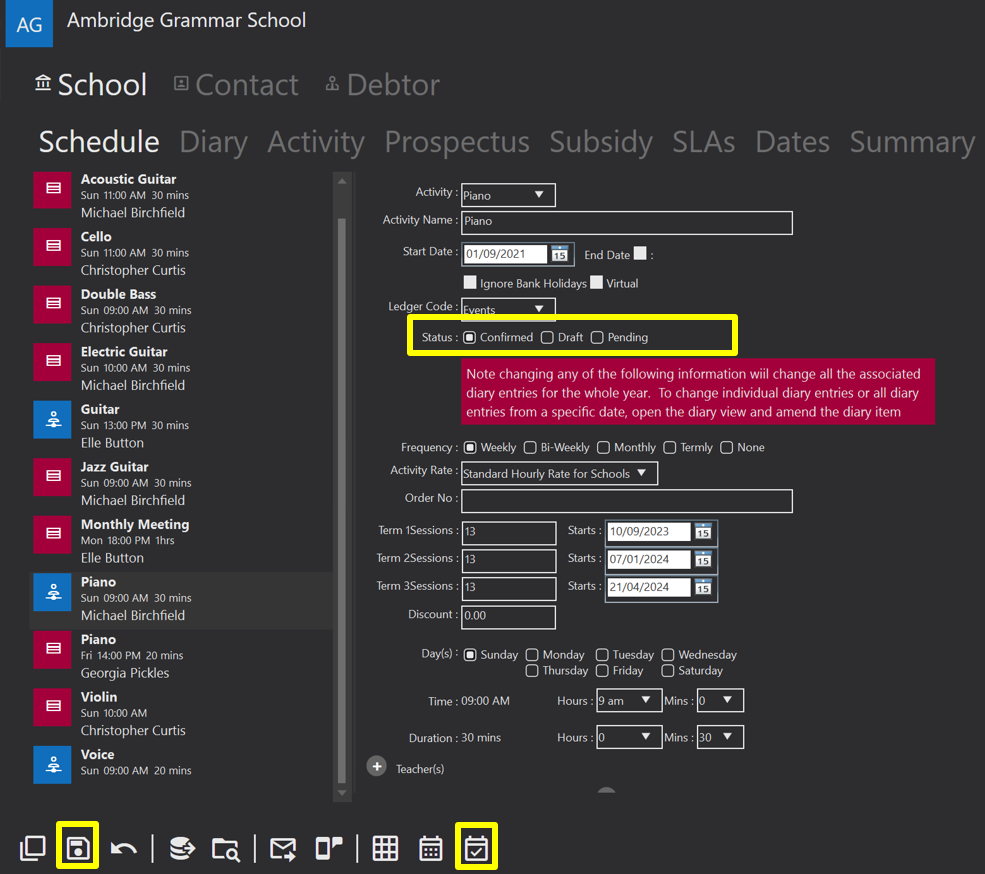Click the database export icon
The image size is (985, 874).
coord(182,848)
